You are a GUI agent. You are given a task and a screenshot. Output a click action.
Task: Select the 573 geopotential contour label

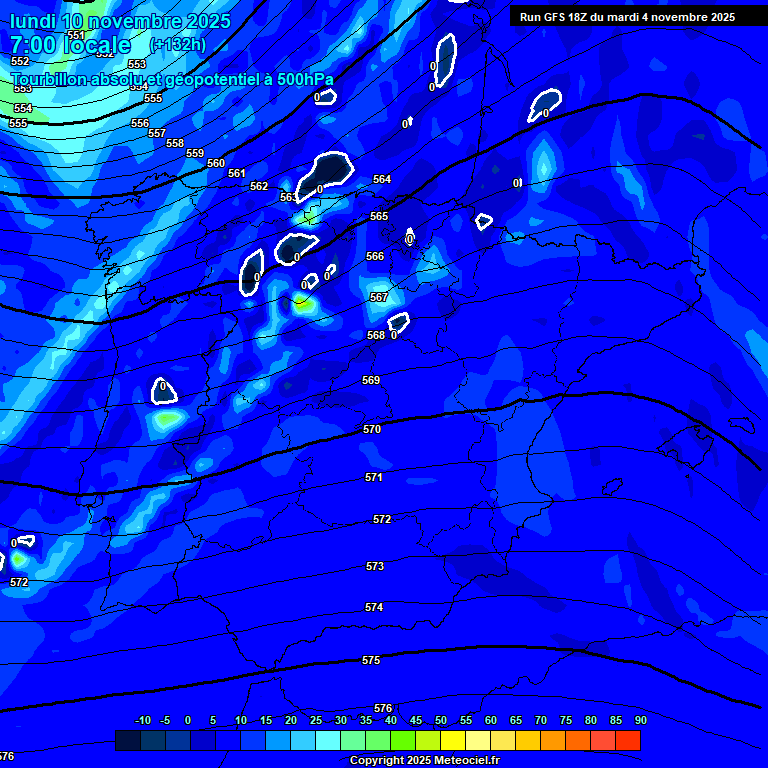(375, 566)
